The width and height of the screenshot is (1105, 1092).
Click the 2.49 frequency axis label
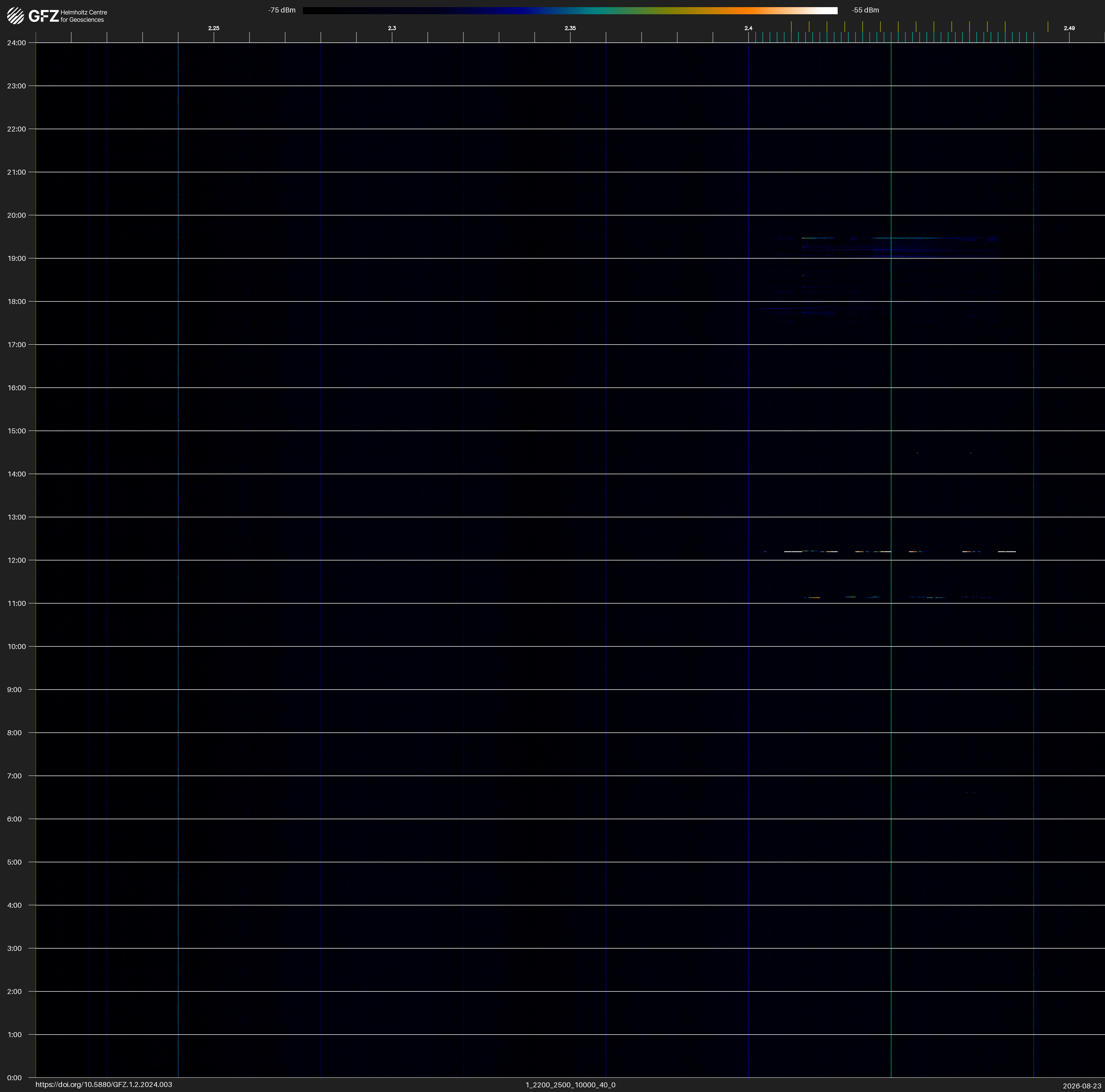tap(1069, 28)
